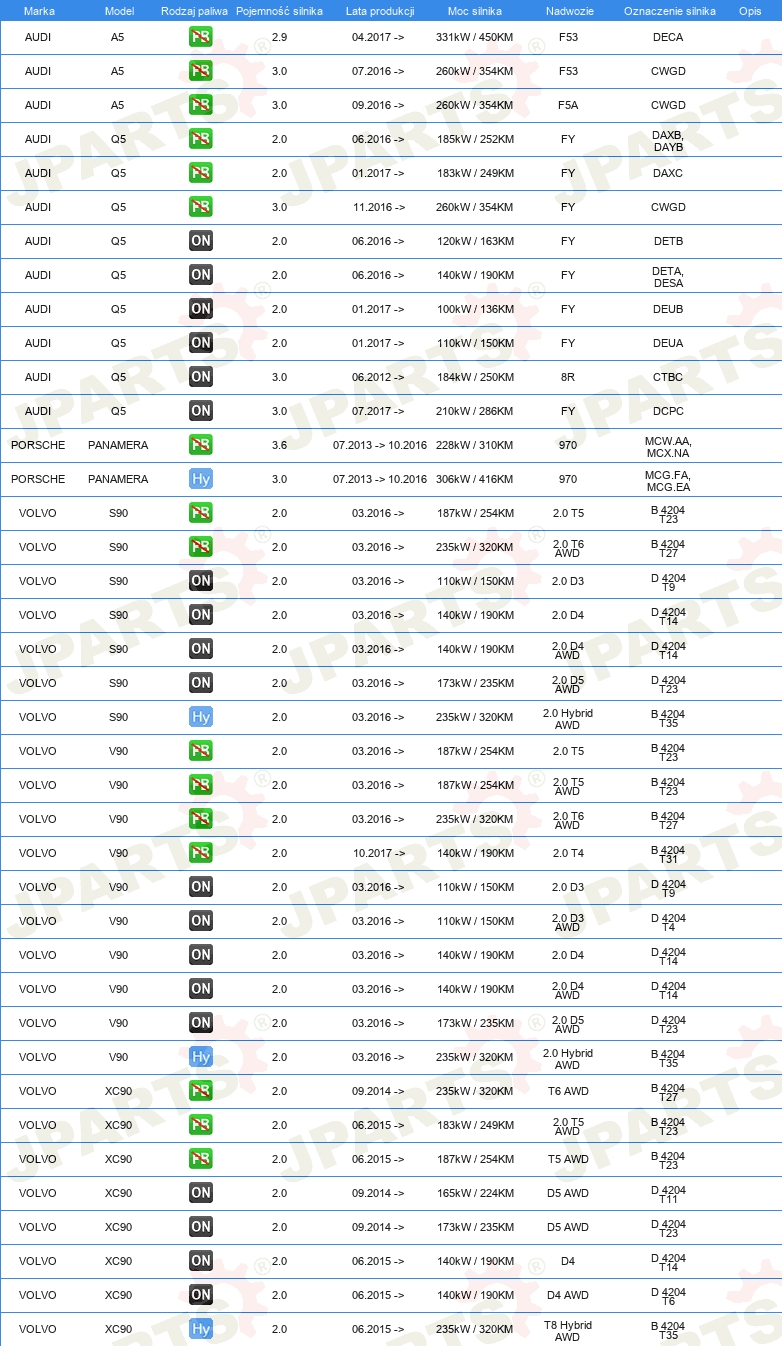The image size is (782, 1346).
Task: Click the ON diesel icon for Audi Q5 DCPC
Action: click(x=201, y=411)
